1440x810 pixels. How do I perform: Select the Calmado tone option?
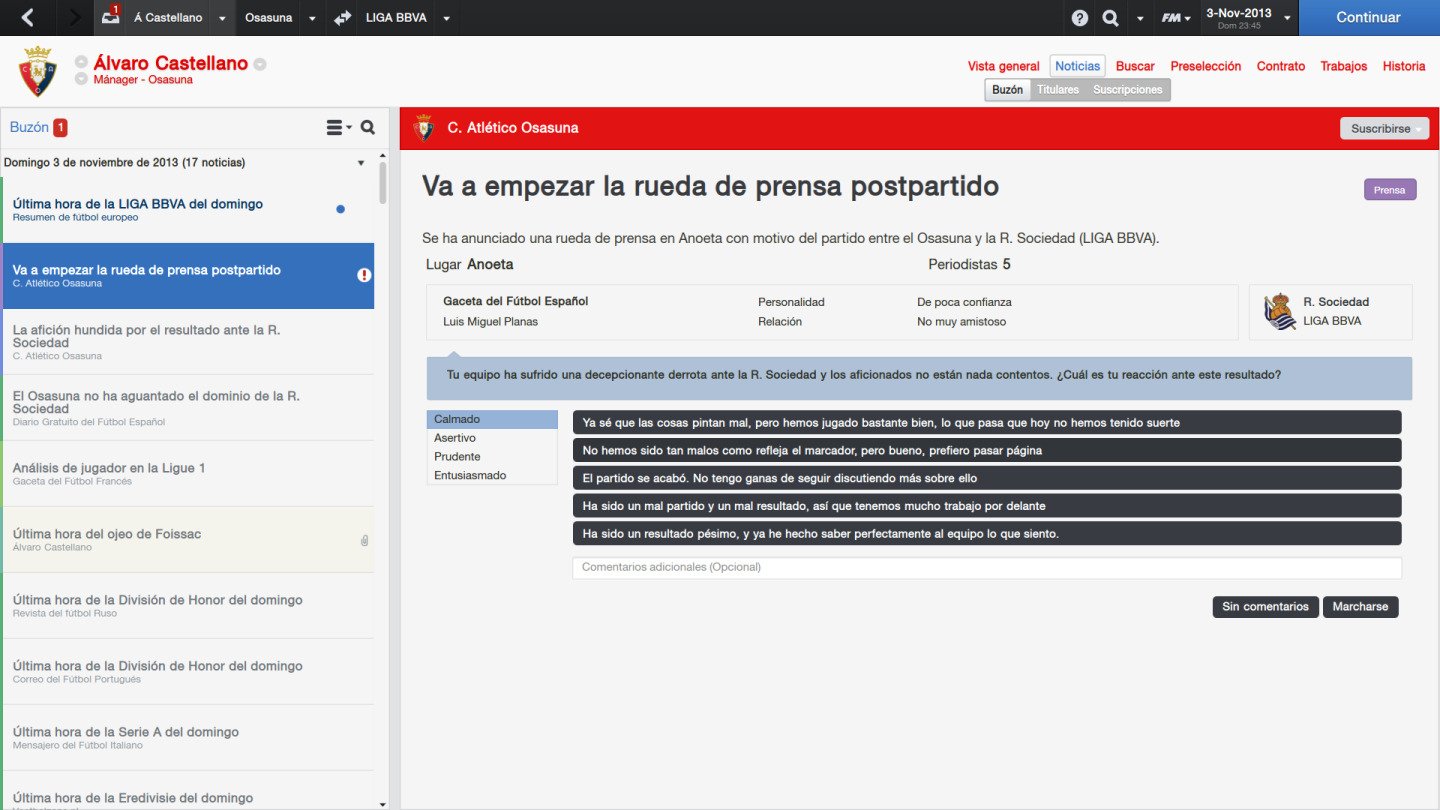(491, 420)
